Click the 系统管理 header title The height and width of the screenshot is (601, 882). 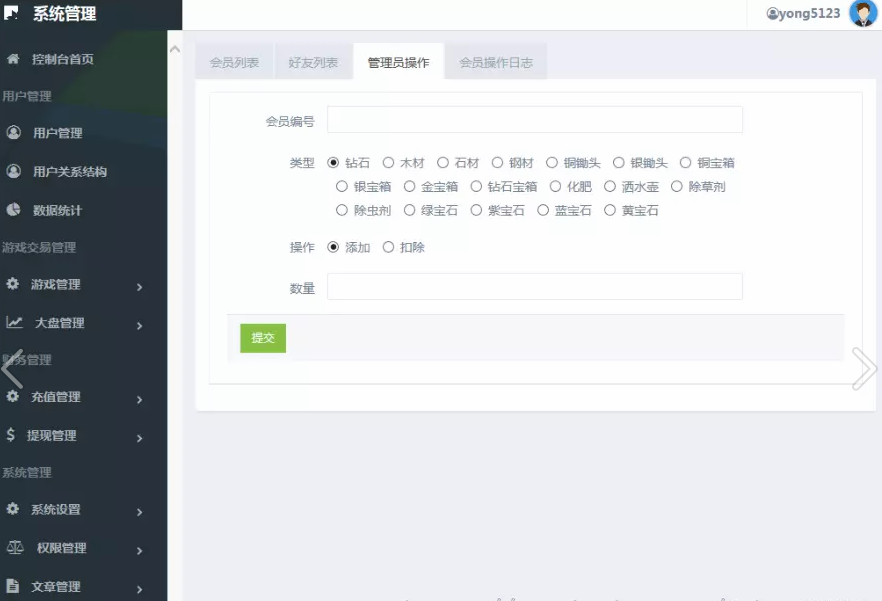pos(64,13)
